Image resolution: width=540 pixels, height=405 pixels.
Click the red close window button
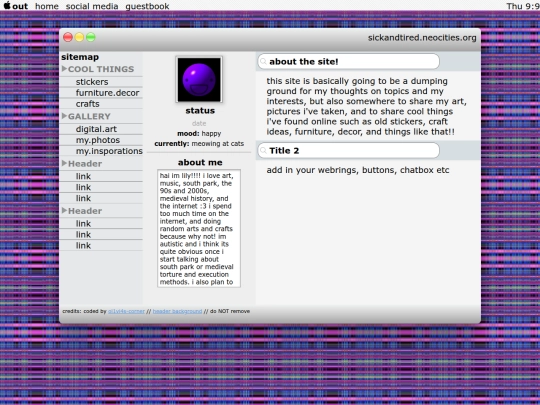click(x=68, y=37)
